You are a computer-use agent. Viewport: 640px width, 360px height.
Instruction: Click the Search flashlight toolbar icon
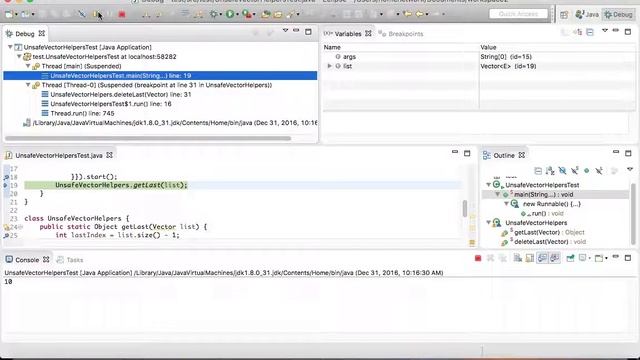tap(291, 15)
